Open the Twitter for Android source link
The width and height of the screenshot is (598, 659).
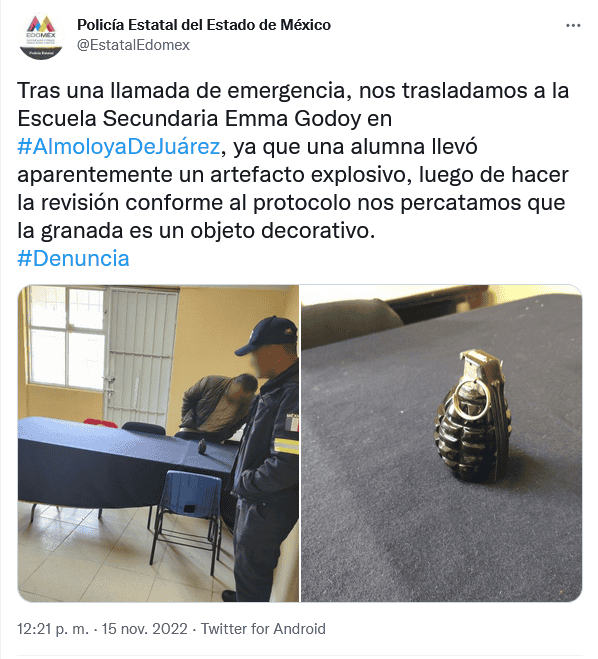tap(263, 629)
